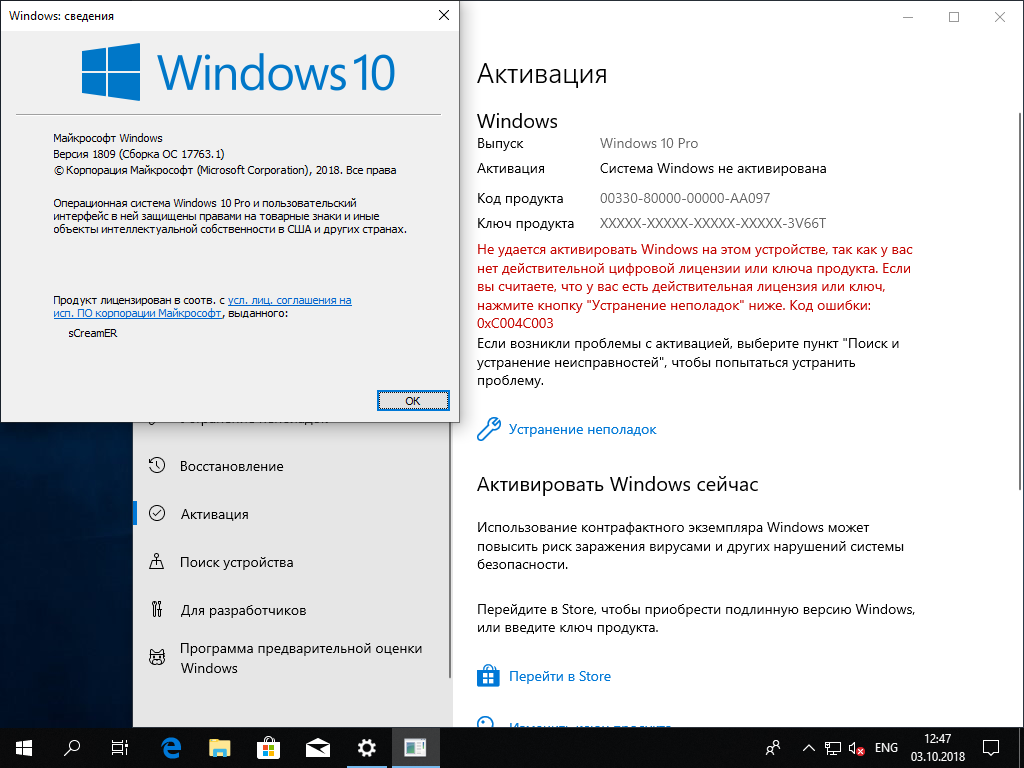Screen dimensions: 1024x768
Task: Open the 'усл. лиц. соглашения на исп. ПО' license link
Action: pos(202,307)
